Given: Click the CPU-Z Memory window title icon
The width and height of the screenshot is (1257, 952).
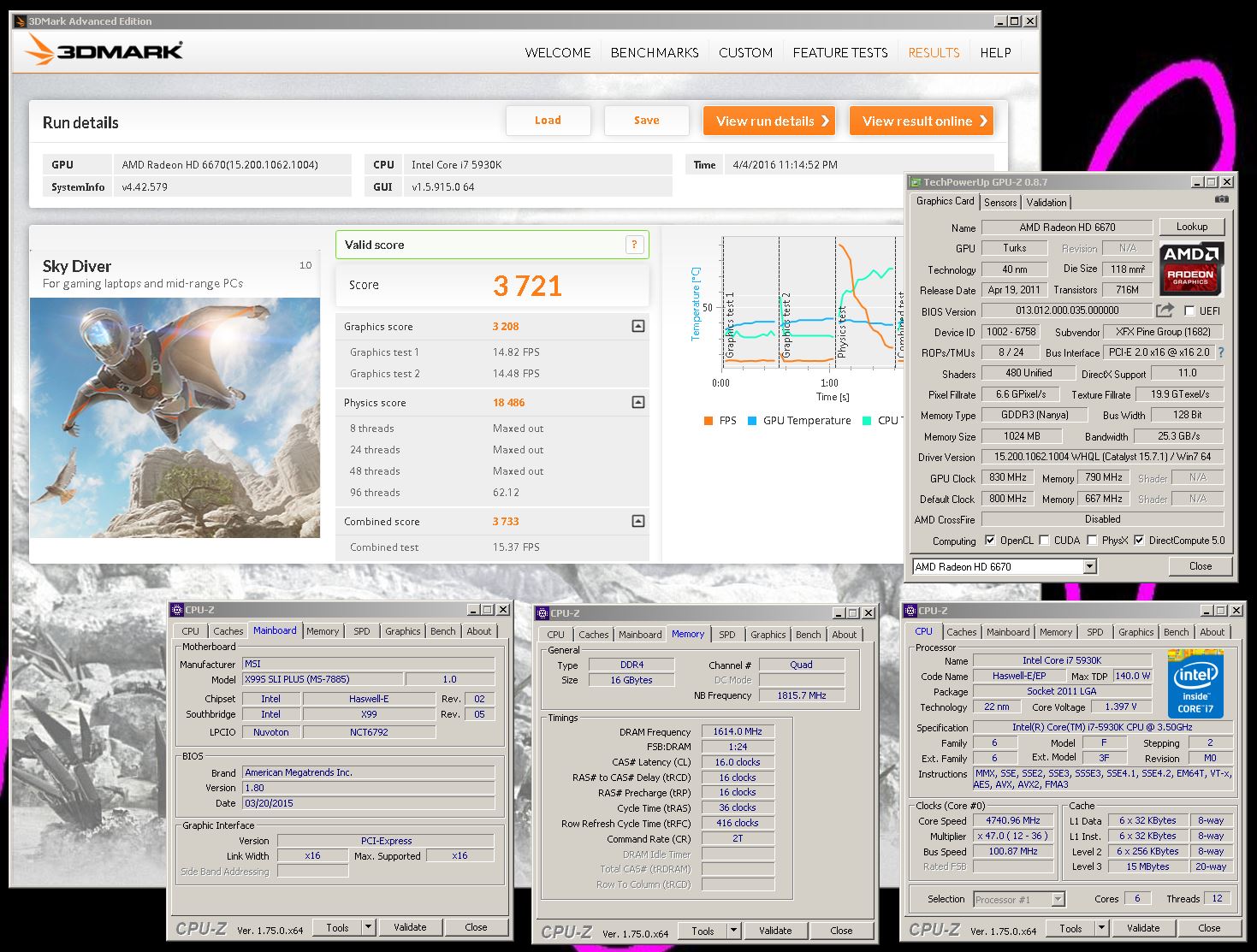Looking at the screenshot, I should (543, 613).
